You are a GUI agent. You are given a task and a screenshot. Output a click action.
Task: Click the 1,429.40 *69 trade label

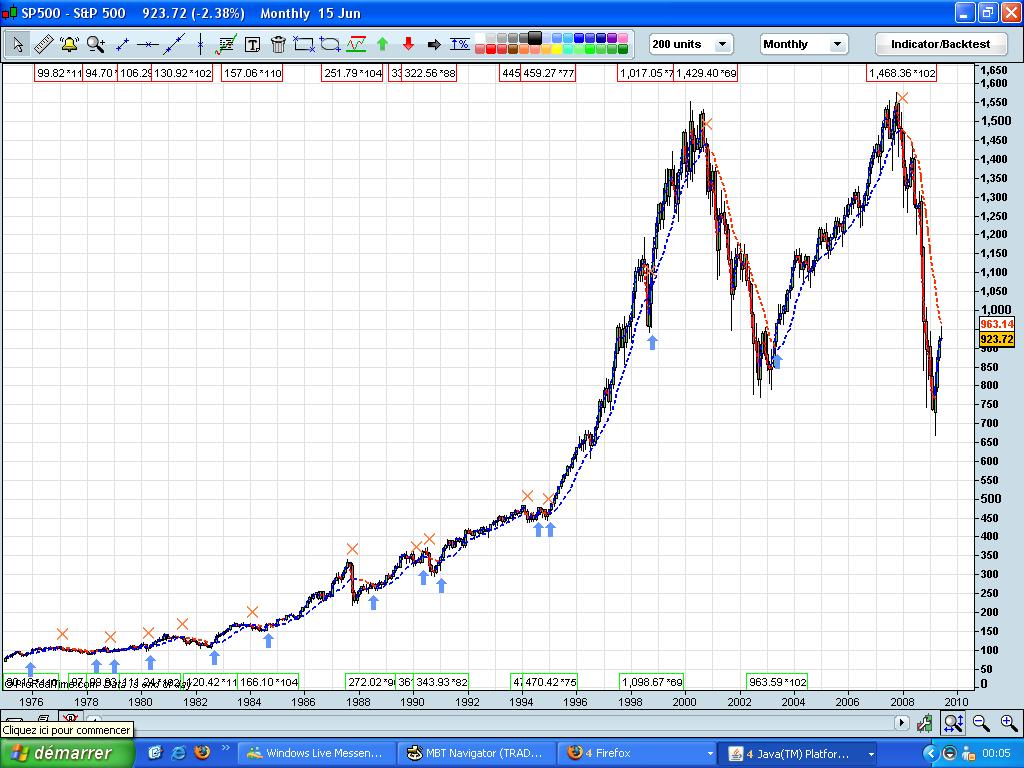tap(706, 73)
